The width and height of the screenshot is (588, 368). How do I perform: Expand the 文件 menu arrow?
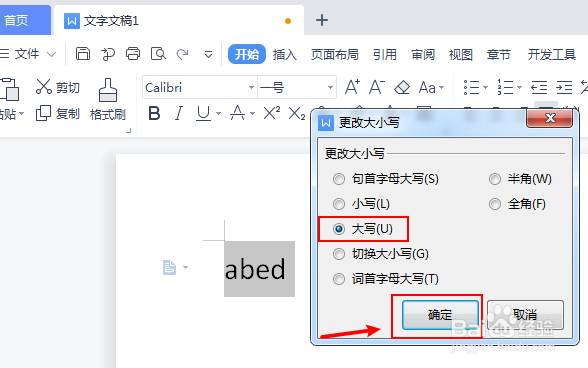(51, 54)
